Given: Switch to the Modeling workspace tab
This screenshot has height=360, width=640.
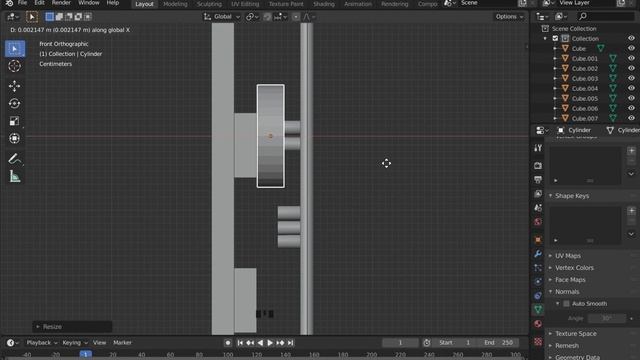Looking at the screenshot, I should point(175,4).
